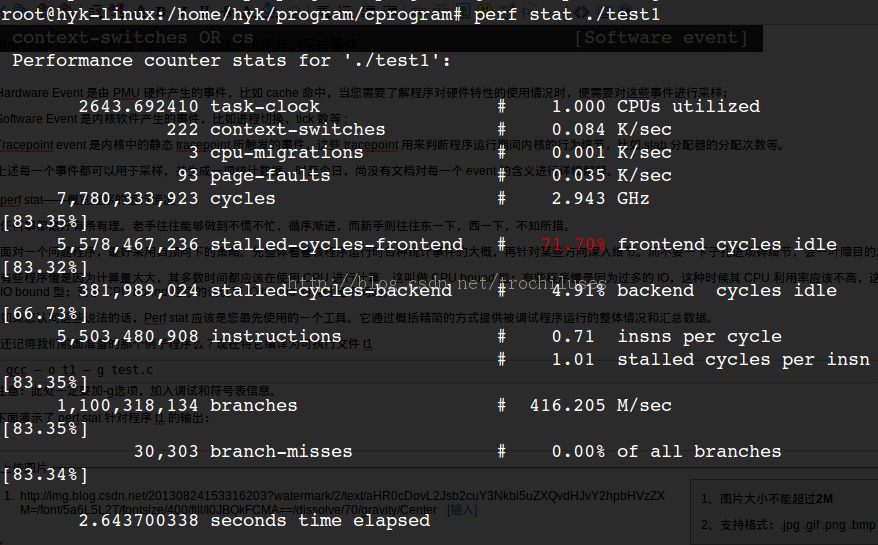Click the branch-misses count 30,303
This screenshot has height=545, width=878.
pos(165,451)
